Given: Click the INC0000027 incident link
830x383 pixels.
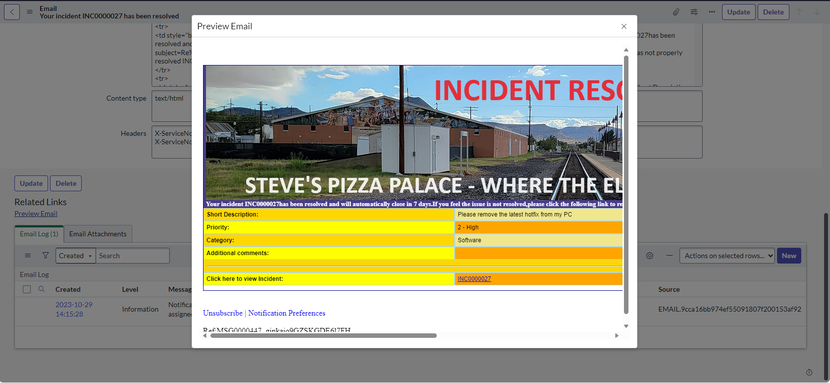Looking at the screenshot, I should 474,279.
